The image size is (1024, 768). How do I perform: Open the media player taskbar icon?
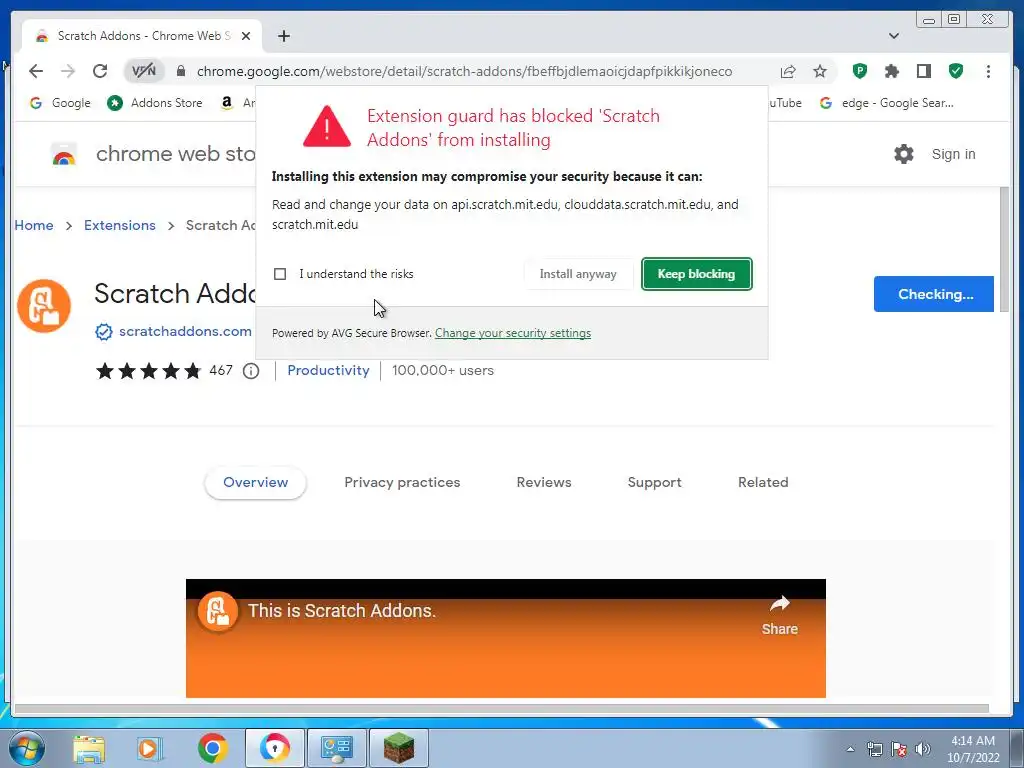150,748
